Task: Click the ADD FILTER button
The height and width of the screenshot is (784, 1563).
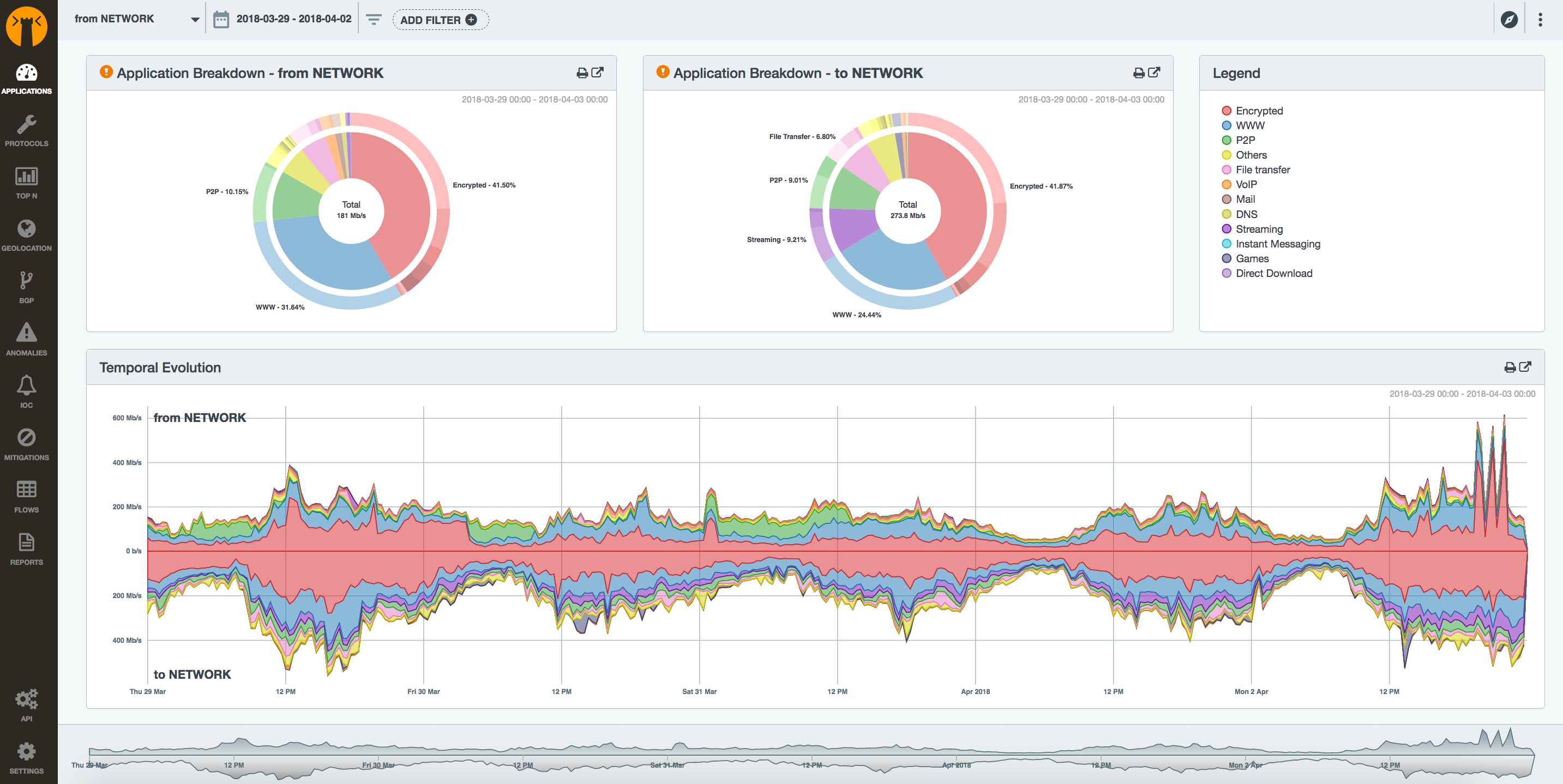Action: click(440, 20)
